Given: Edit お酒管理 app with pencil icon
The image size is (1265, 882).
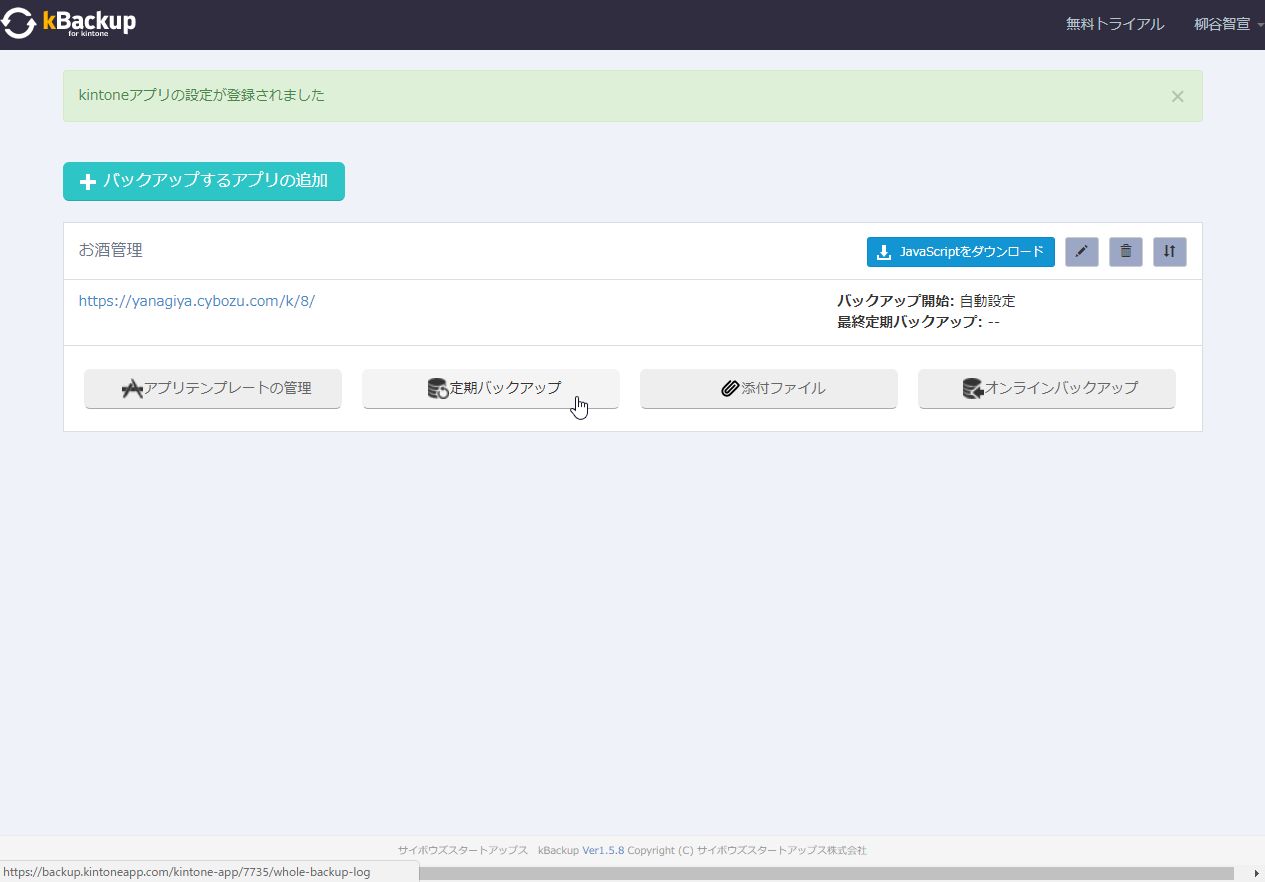Looking at the screenshot, I should coord(1082,252).
